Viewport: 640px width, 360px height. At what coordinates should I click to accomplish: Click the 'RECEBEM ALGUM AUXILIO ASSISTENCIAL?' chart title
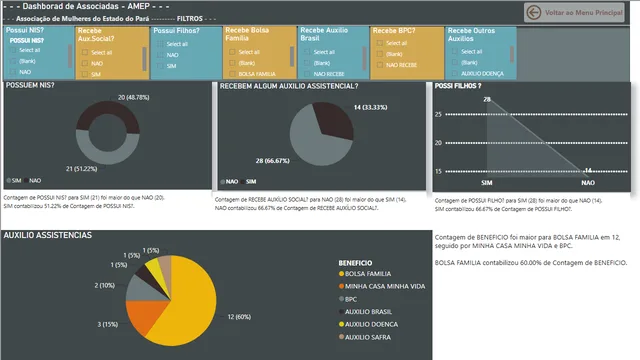pyautogui.click(x=289, y=86)
